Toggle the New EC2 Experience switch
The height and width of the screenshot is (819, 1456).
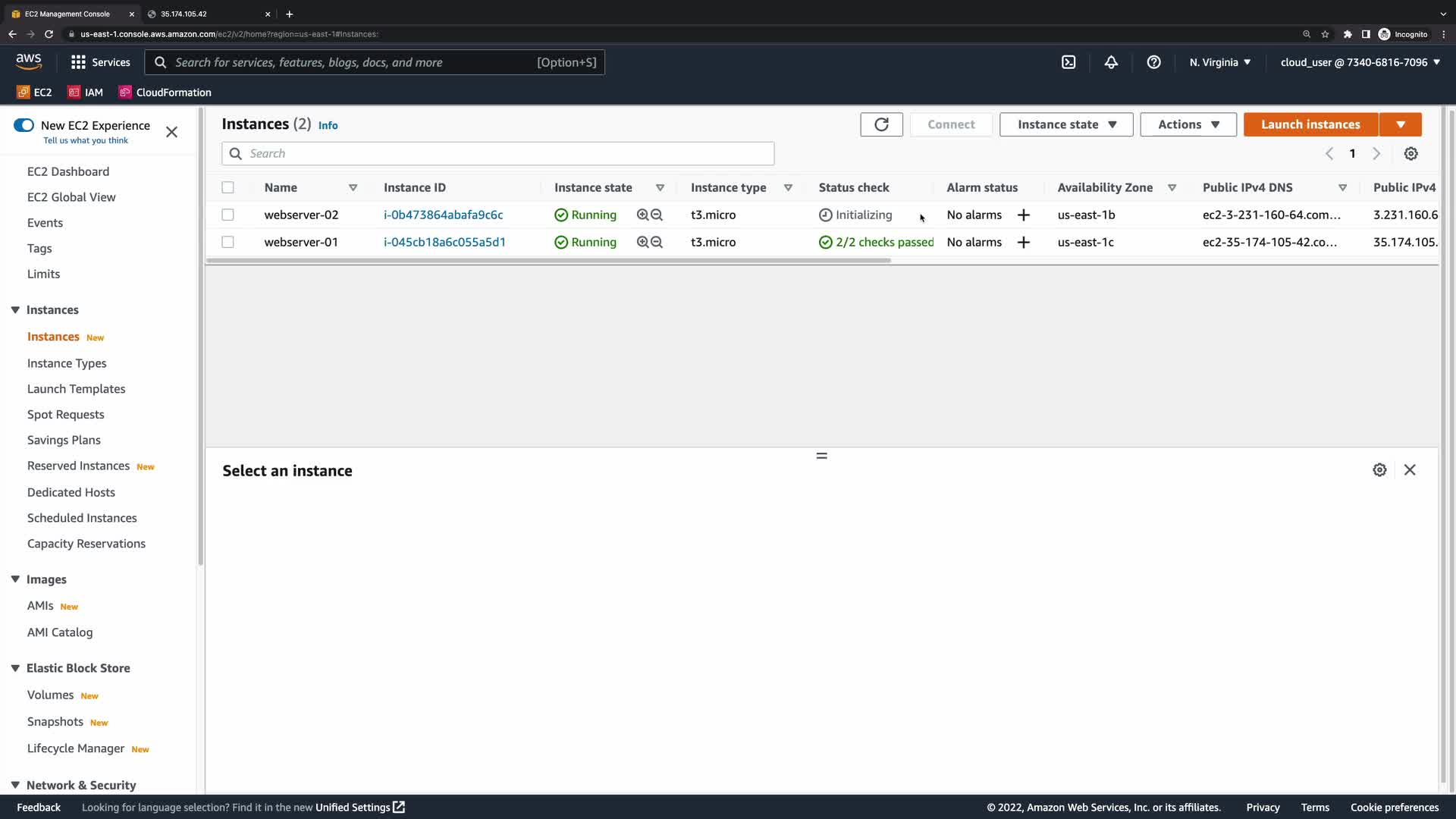(24, 125)
